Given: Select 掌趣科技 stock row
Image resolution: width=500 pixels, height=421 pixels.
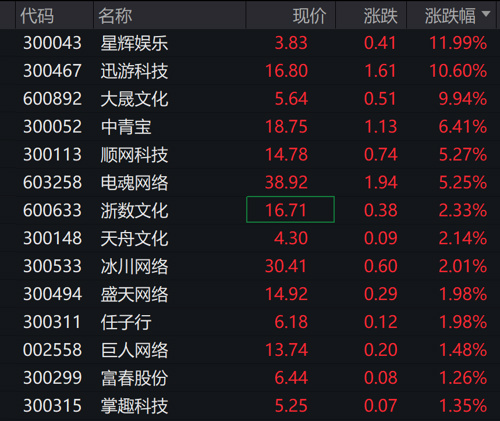Looking at the screenshot, I should (250, 406).
